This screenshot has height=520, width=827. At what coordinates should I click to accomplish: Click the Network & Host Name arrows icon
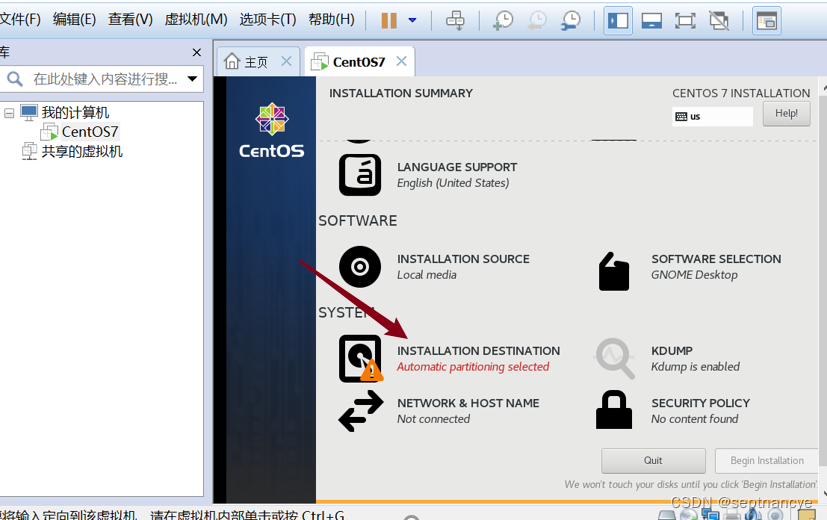click(x=361, y=411)
